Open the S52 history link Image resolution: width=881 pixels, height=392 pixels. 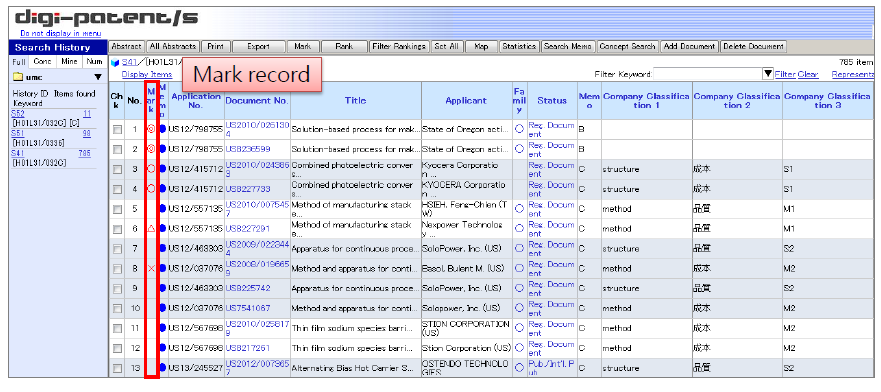tap(18, 113)
